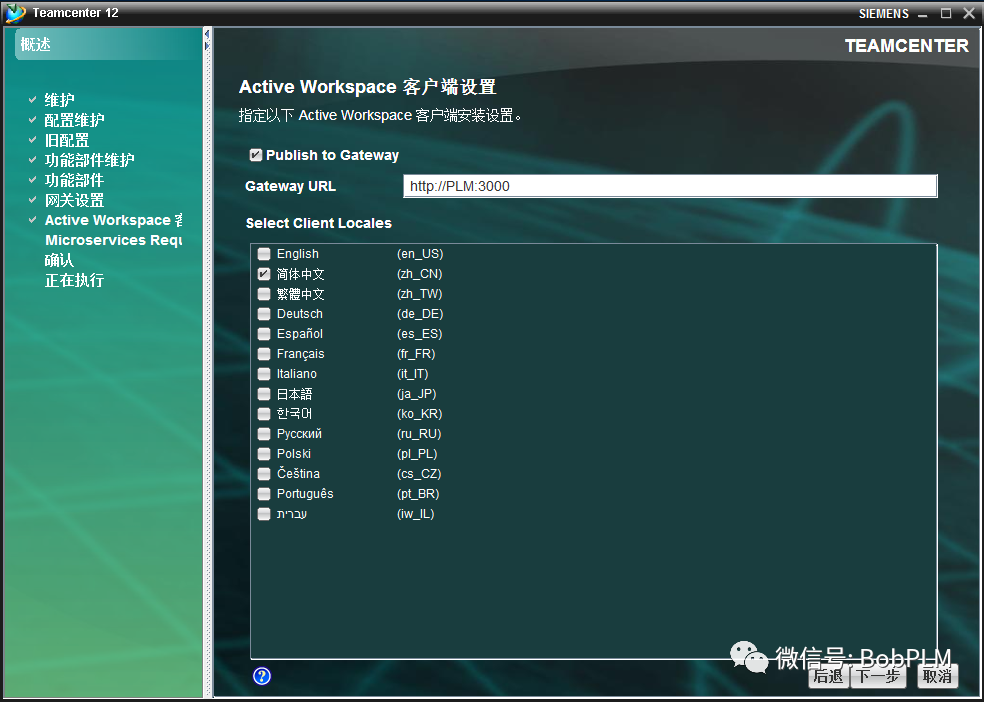
Task: Minimize the Teamcenter 12 window
Action: (x=922, y=14)
